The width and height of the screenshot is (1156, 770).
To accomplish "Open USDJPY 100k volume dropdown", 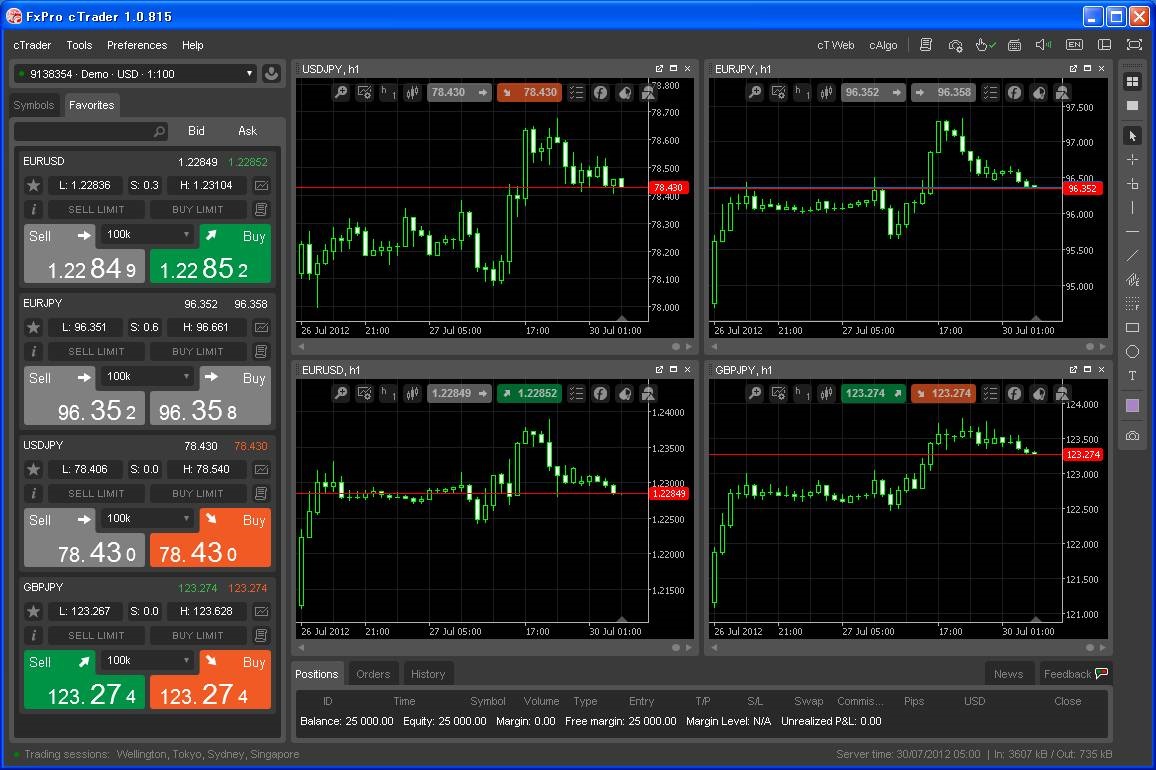I will click(148, 518).
